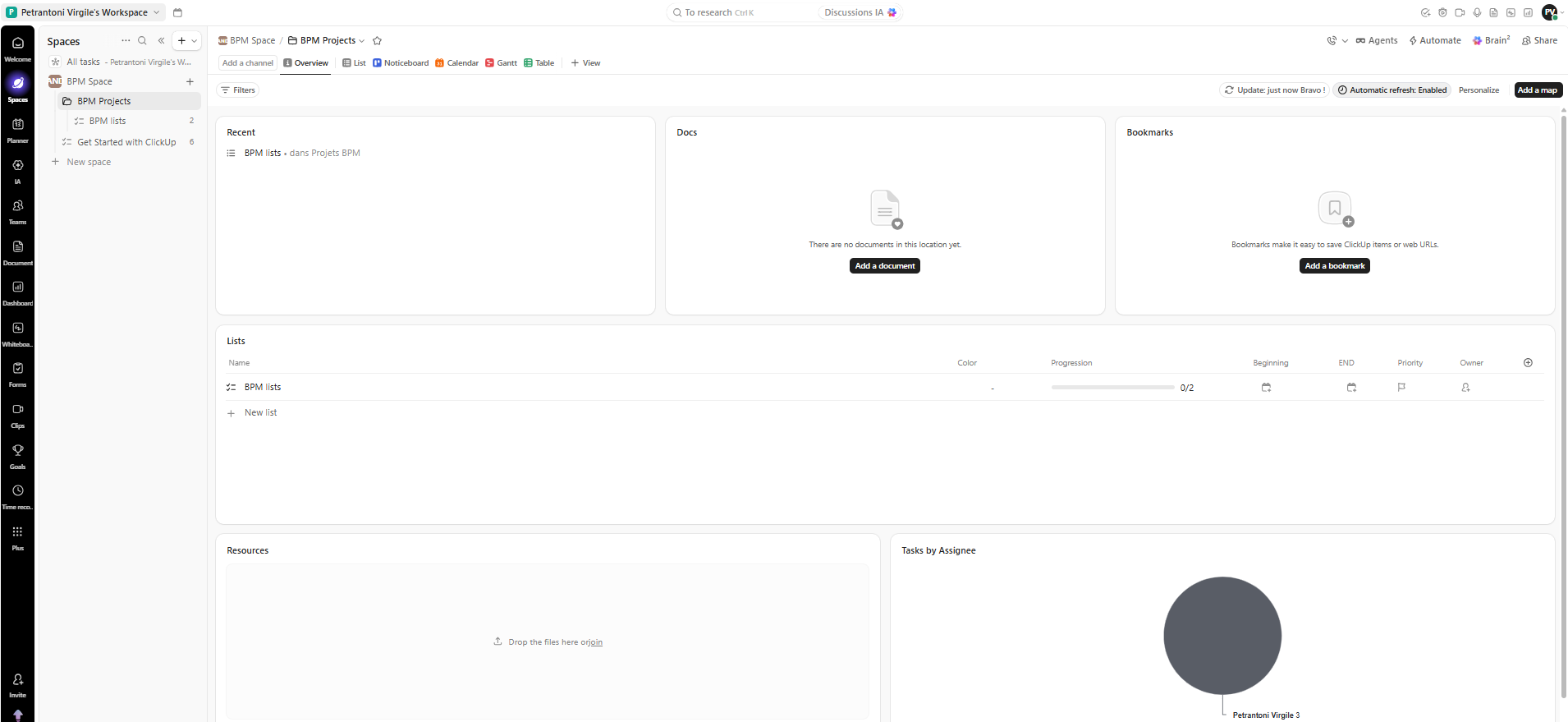Viewport: 1568px width, 722px height.
Task: Collapse the Spaces sidebar with double chevron
Action: (x=161, y=40)
